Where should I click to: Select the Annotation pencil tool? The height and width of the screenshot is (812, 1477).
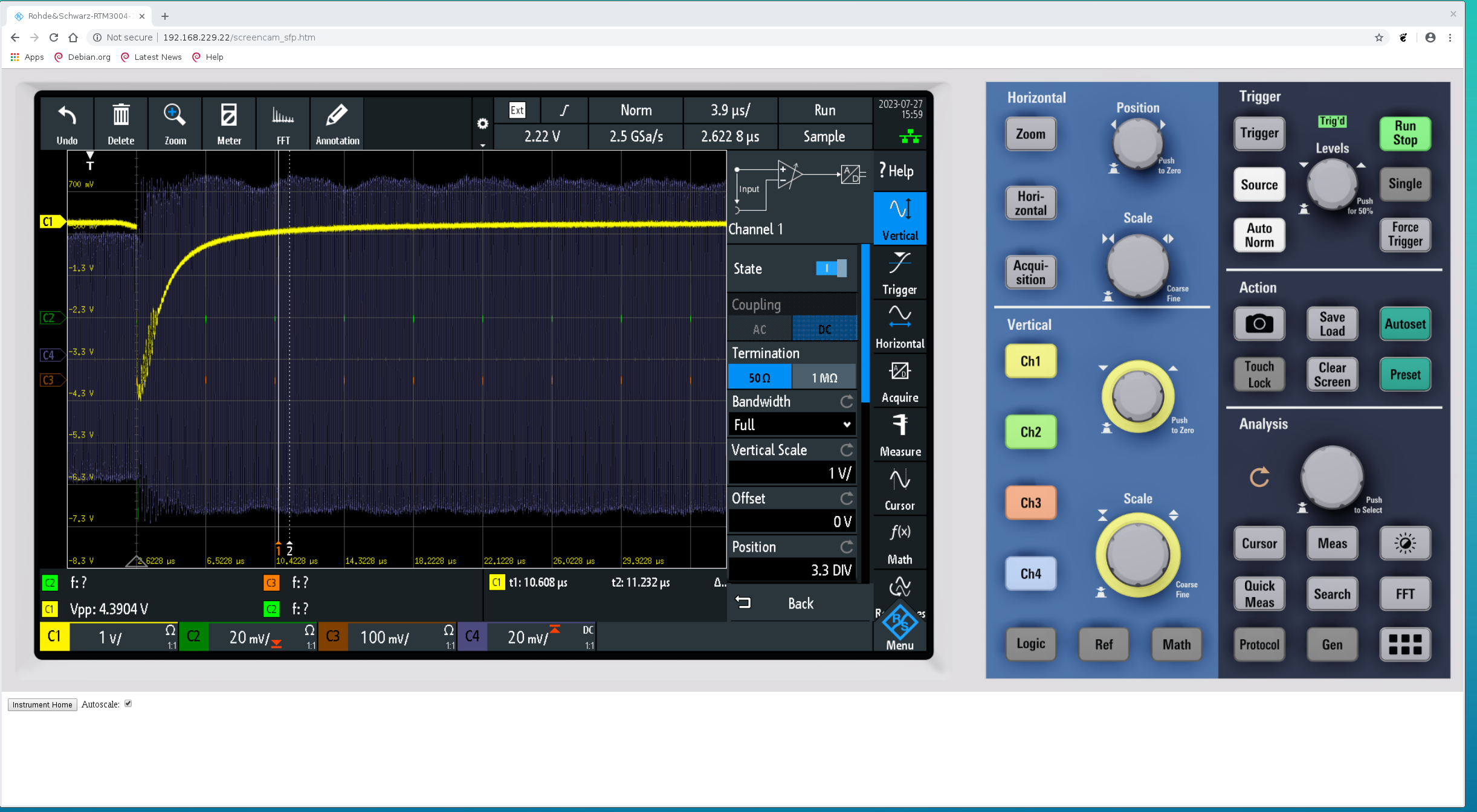[x=337, y=123]
